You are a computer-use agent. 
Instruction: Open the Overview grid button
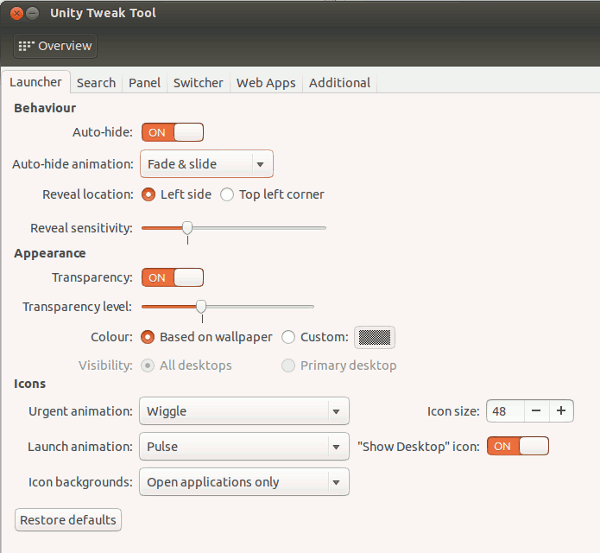(x=55, y=46)
